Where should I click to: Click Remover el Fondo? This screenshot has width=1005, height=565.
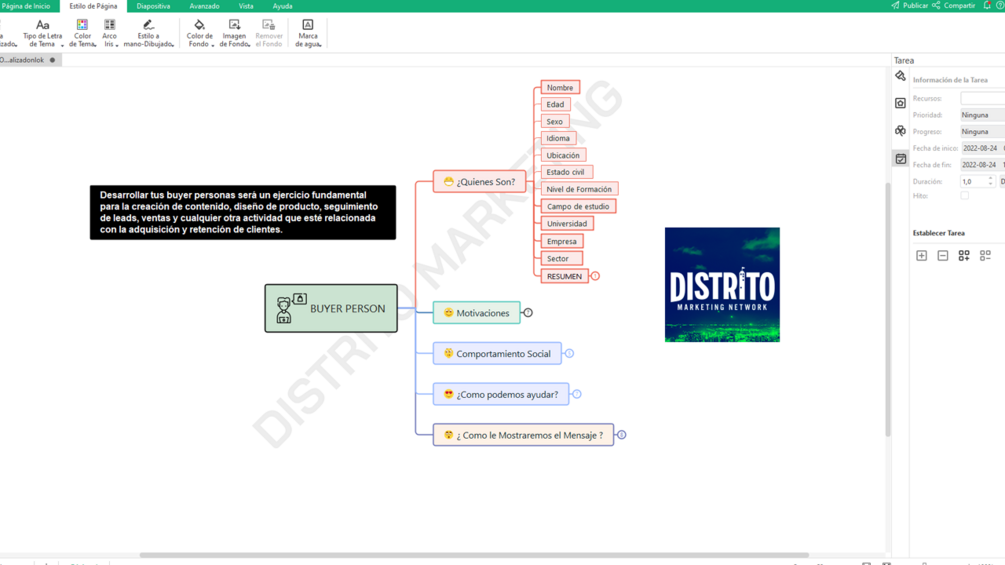(x=269, y=33)
